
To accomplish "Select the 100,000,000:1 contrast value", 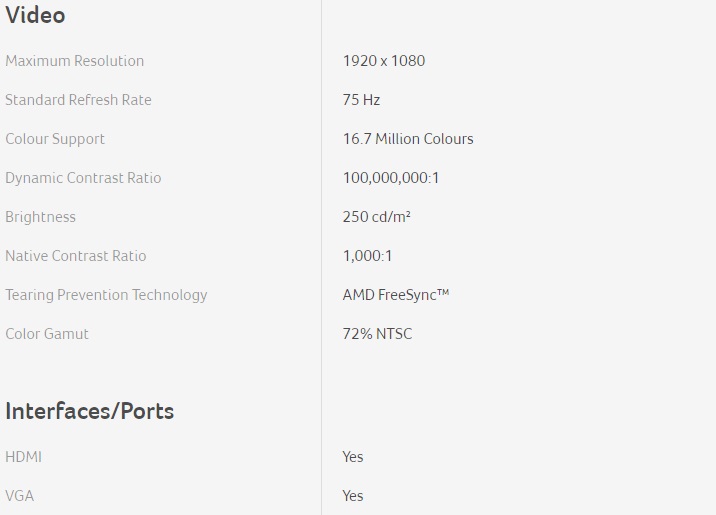I will point(391,178).
